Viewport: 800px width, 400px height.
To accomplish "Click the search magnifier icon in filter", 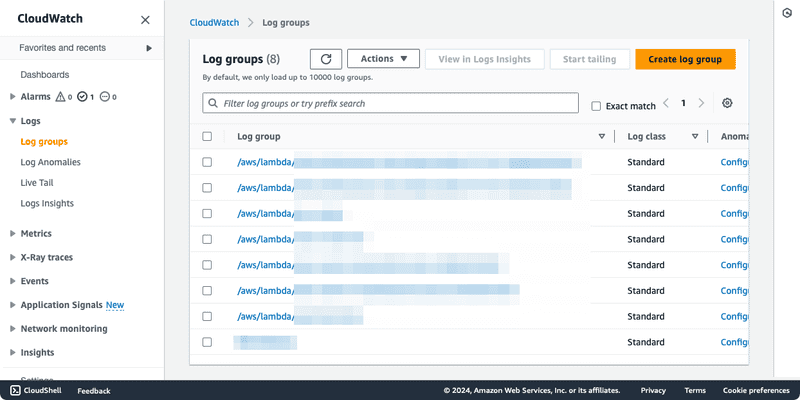I will (213, 103).
